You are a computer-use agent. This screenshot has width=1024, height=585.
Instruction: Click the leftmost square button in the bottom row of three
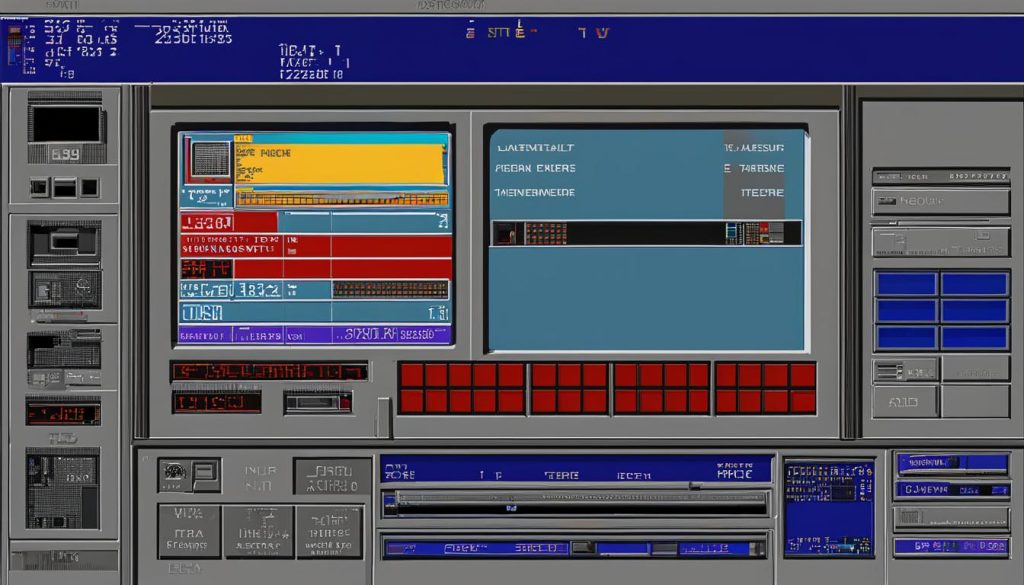(x=189, y=531)
